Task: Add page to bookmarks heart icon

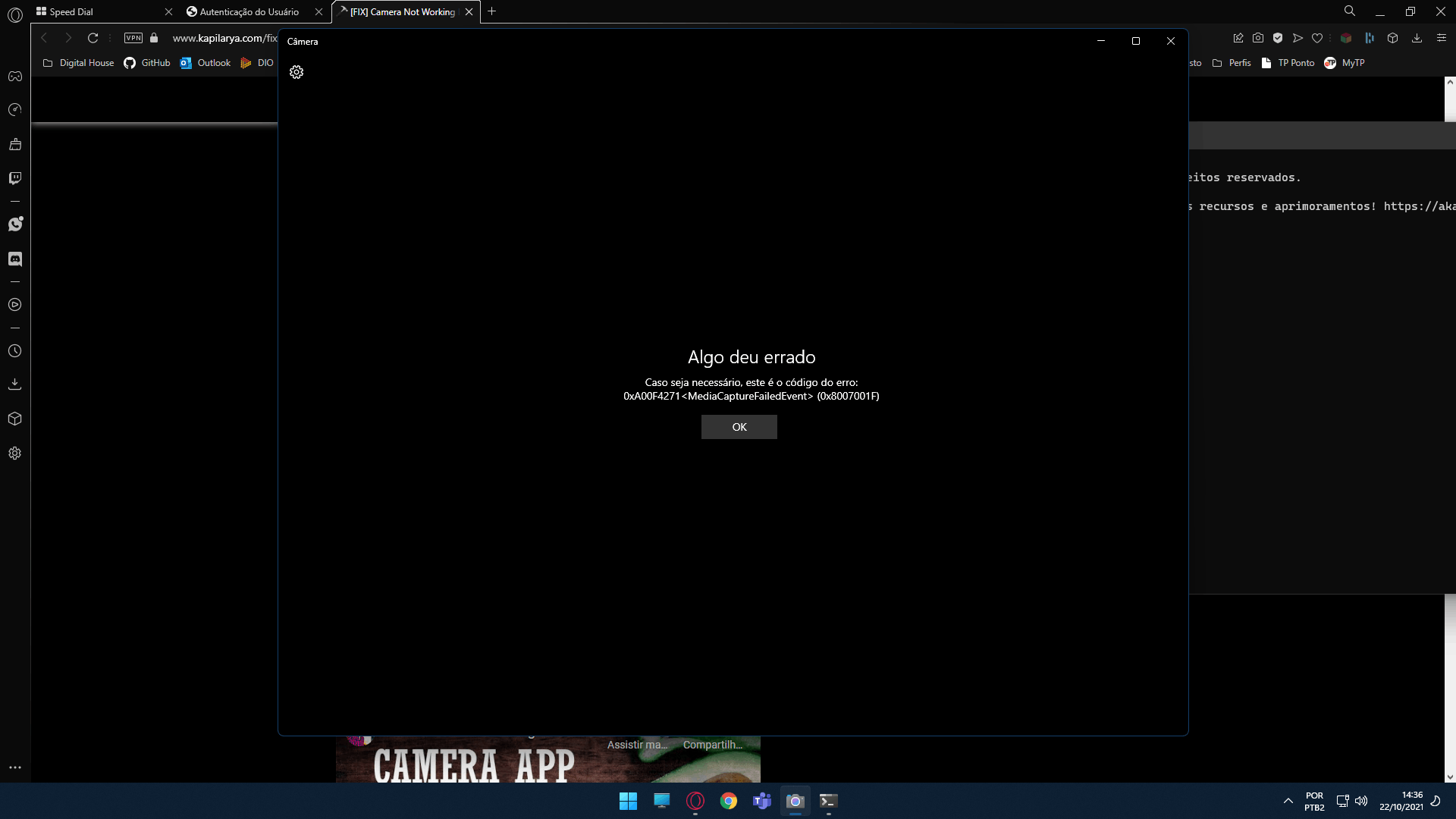Action: point(1317,38)
